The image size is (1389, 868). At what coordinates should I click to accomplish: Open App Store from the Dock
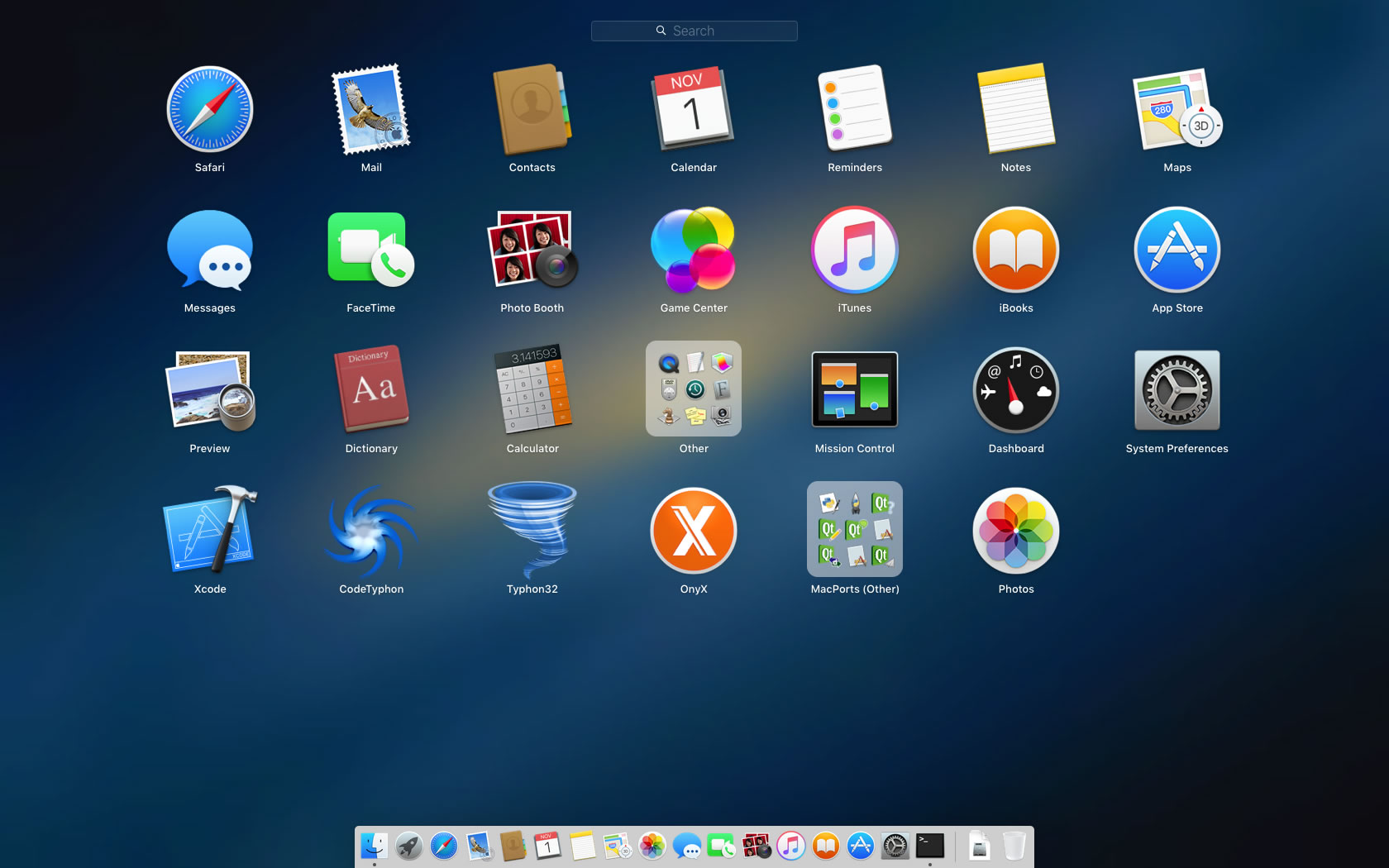pyautogui.click(x=861, y=846)
